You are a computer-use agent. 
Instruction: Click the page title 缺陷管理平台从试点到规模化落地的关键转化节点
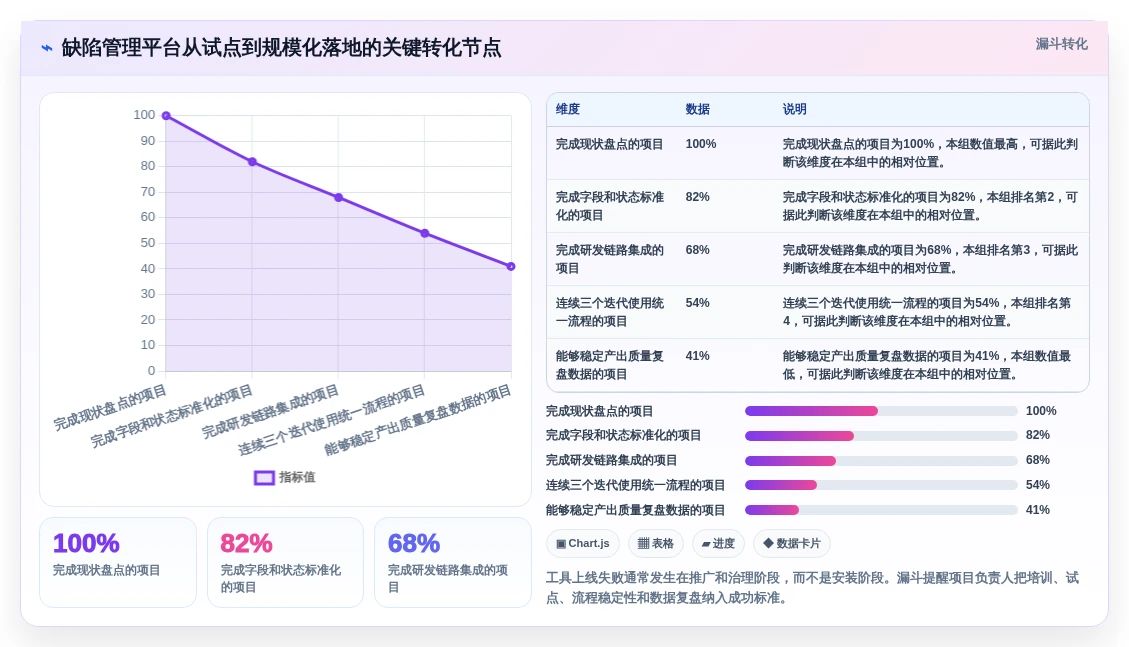pyautogui.click(x=281, y=48)
